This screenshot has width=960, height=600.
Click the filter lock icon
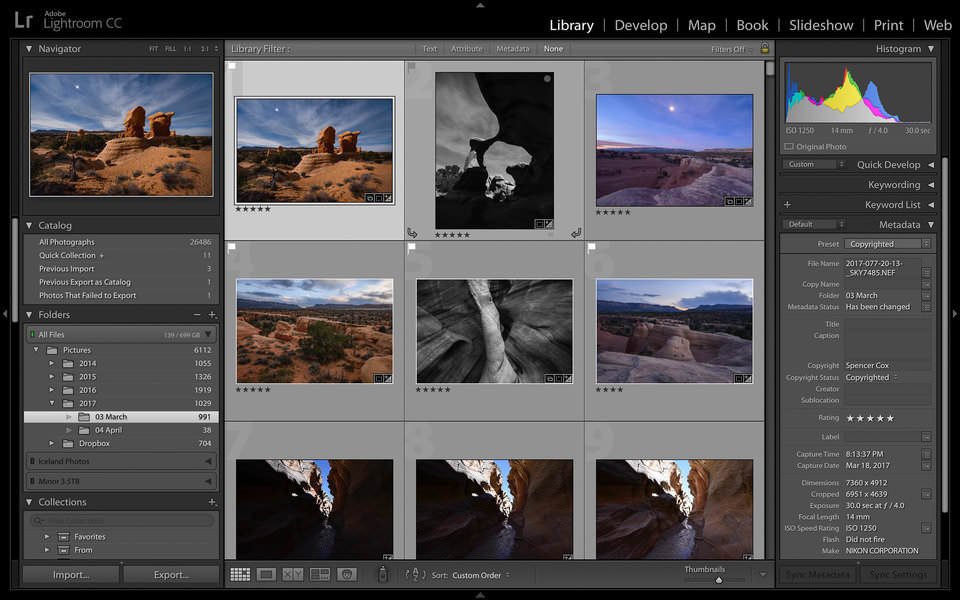[764, 48]
